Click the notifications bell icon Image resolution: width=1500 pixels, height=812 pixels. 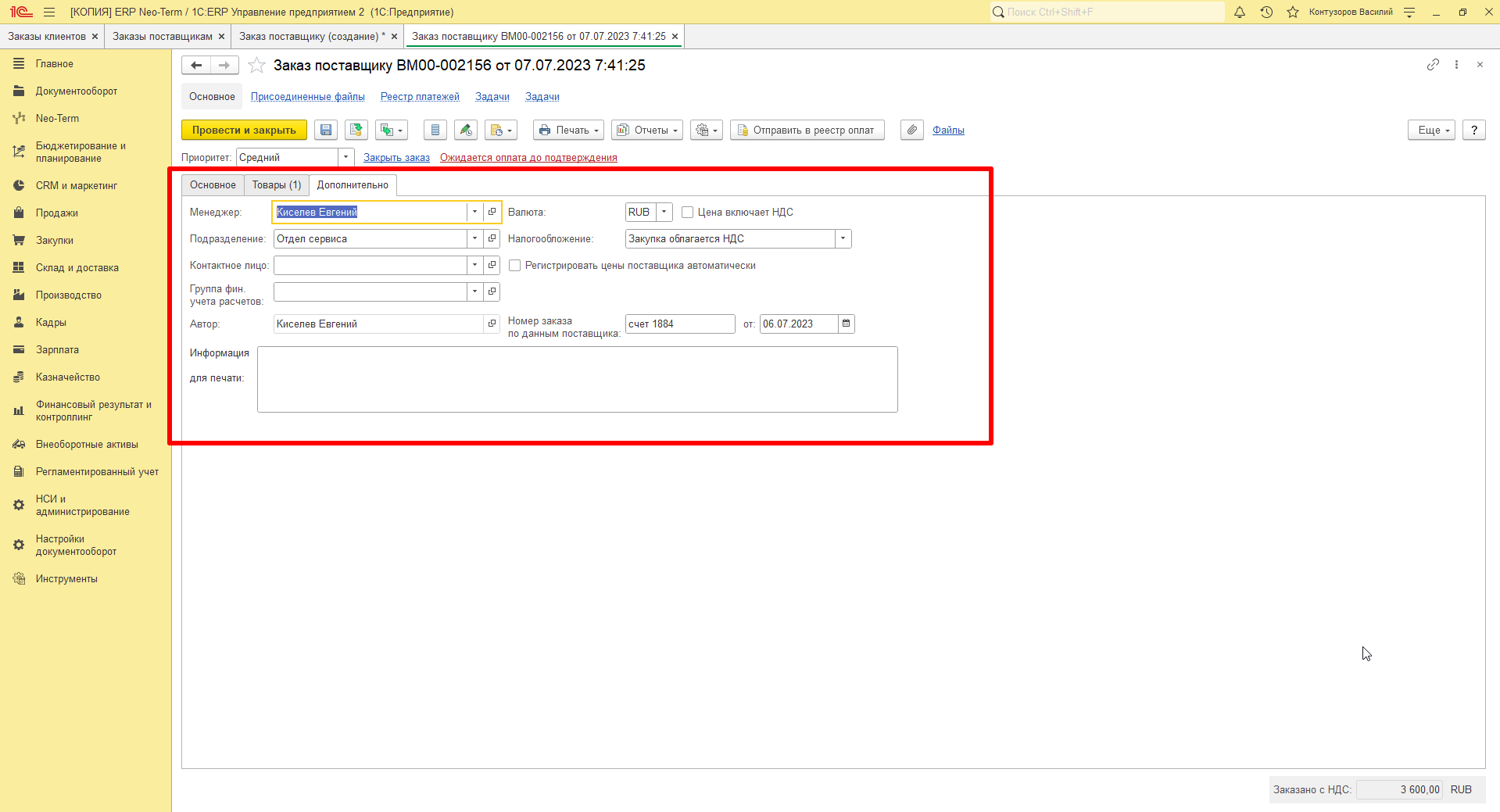tap(1240, 12)
